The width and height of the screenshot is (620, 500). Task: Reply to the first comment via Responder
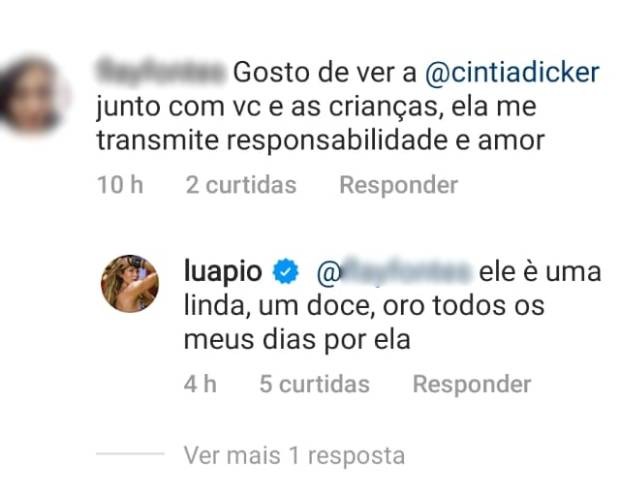(398, 185)
